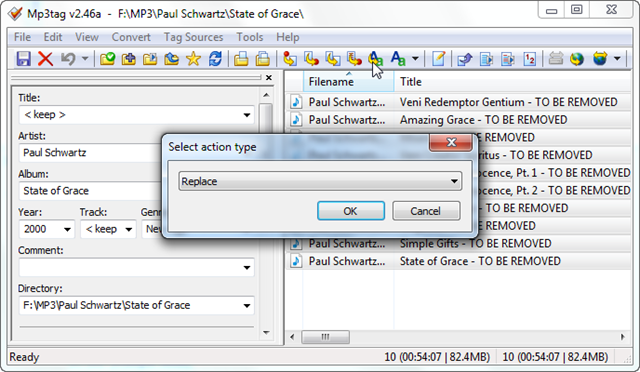Sort by the Filename column header
This screenshot has width=640, height=372.
(x=348, y=82)
